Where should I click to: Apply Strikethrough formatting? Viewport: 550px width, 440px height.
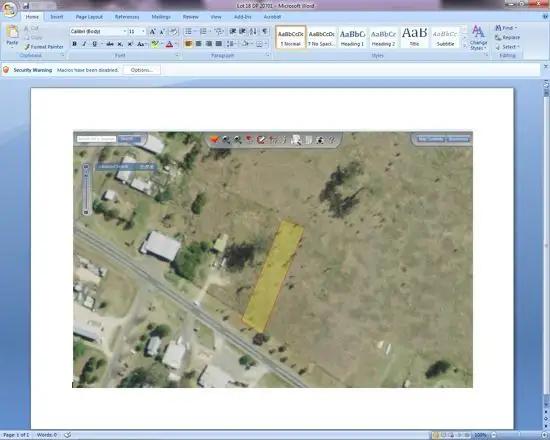tap(109, 44)
